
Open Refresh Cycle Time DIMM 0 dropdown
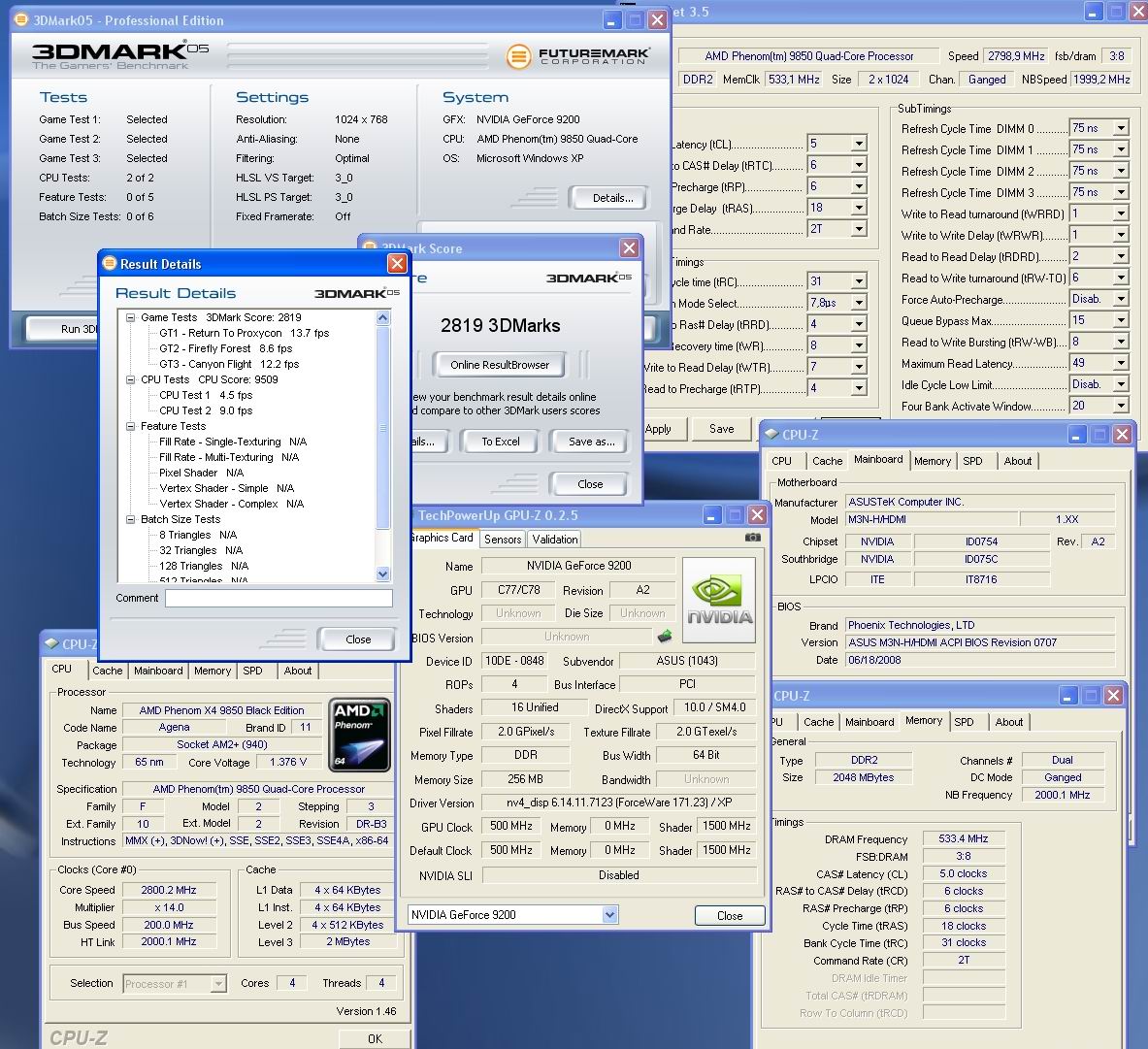(1120, 129)
